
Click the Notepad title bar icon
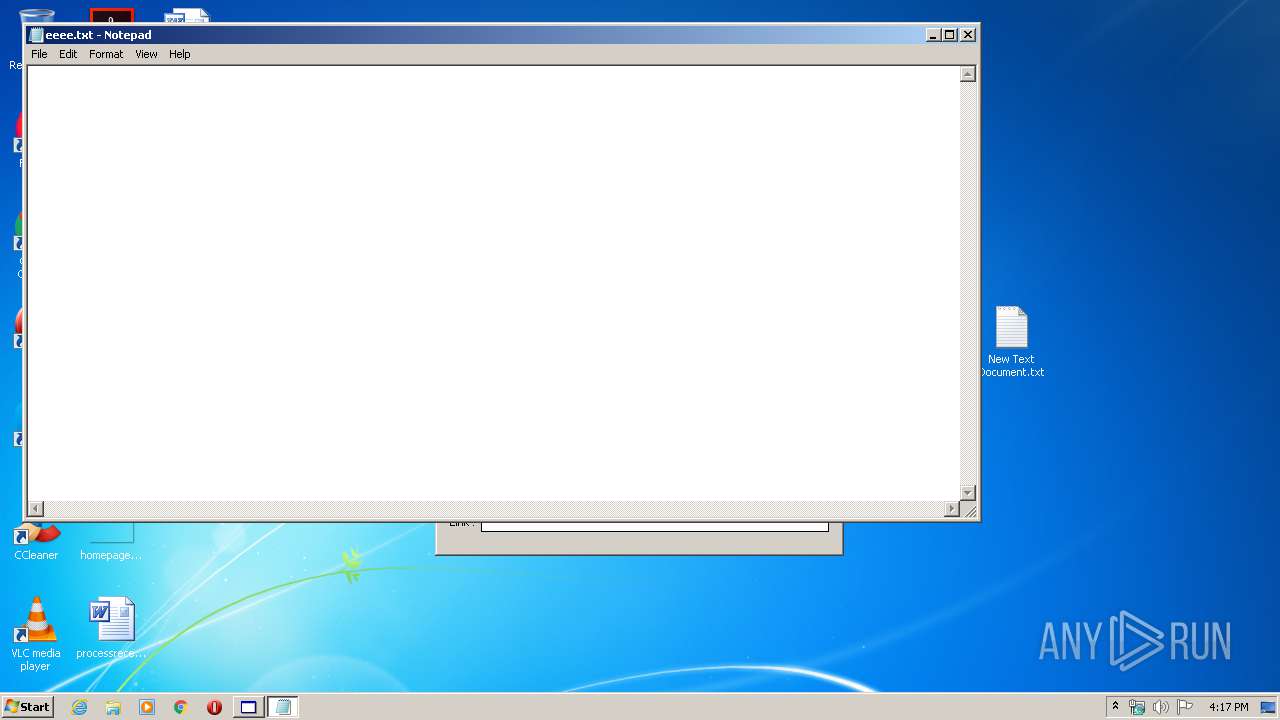tap(37, 35)
